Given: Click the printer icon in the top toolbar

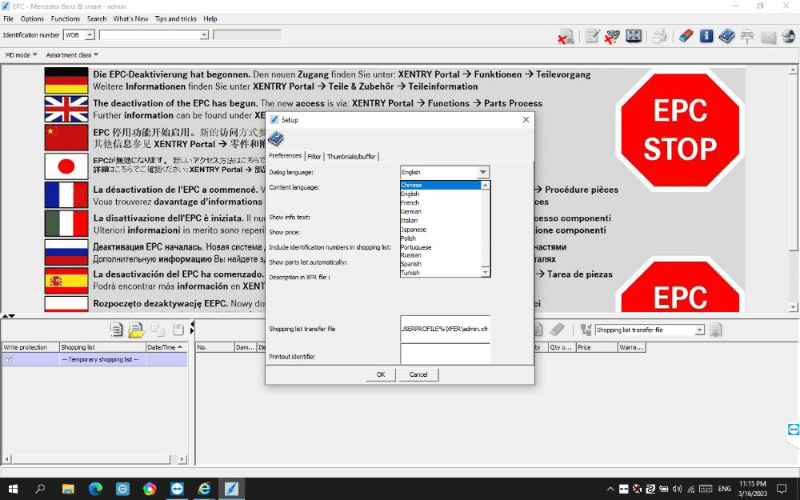Looking at the screenshot, I should pos(659,37).
